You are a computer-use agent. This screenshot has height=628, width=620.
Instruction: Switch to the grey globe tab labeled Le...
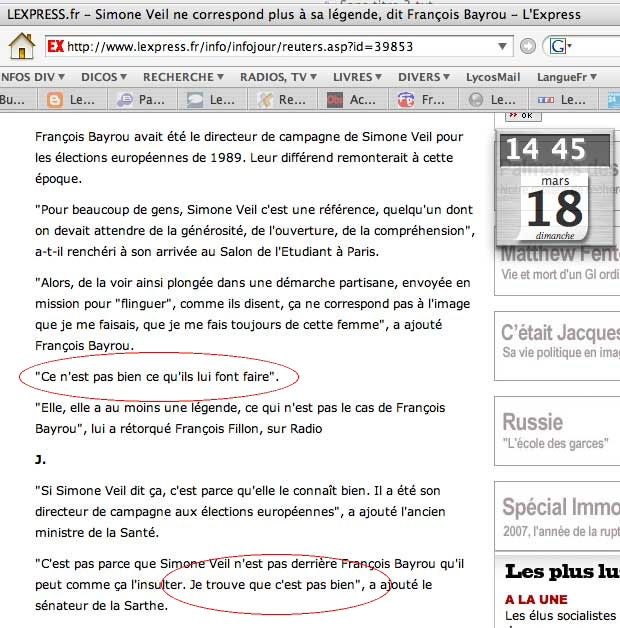[493, 100]
